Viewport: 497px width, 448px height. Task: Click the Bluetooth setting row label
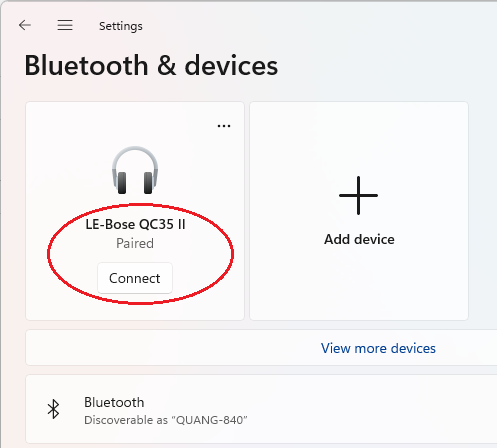click(114, 402)
